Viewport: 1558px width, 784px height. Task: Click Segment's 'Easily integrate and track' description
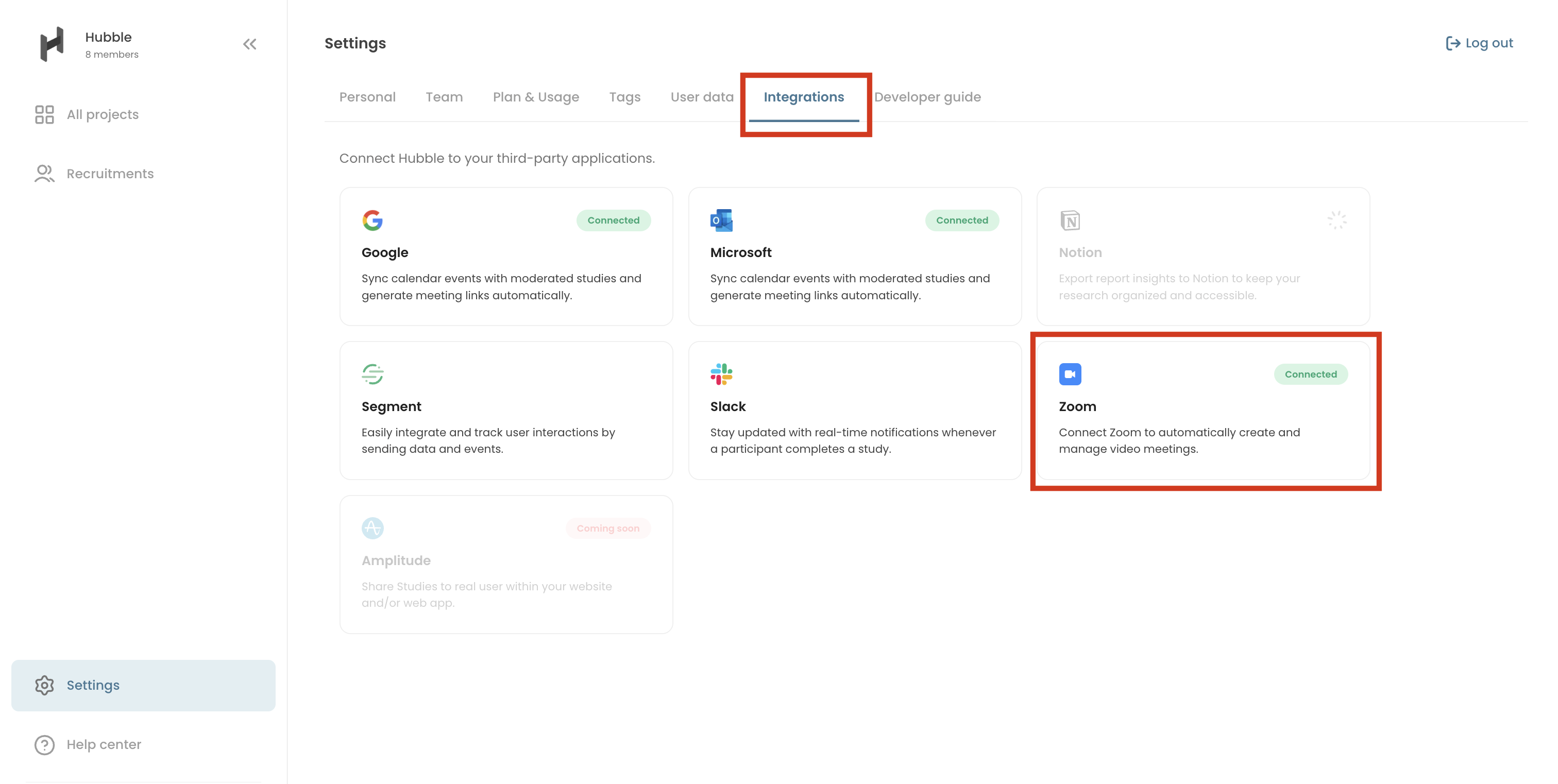pyautogui.click(x=488, y=440)
